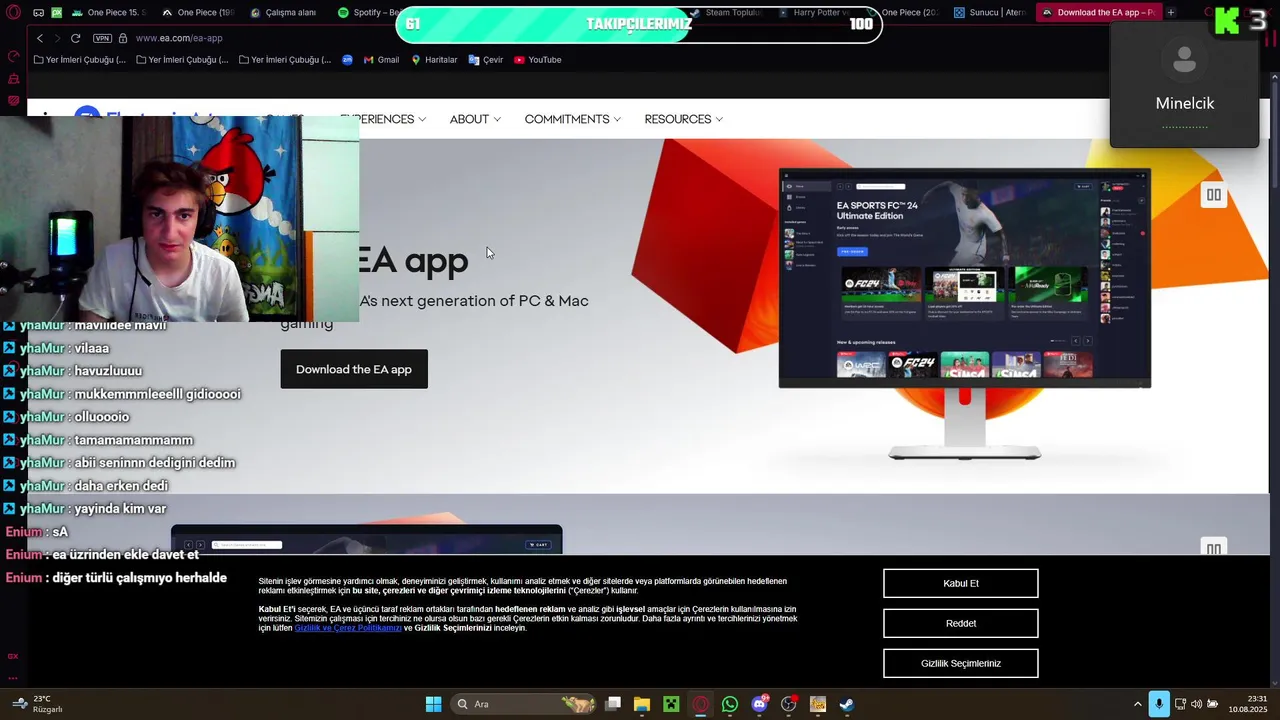Select the Download the EA app tab

coord(1098,13)
